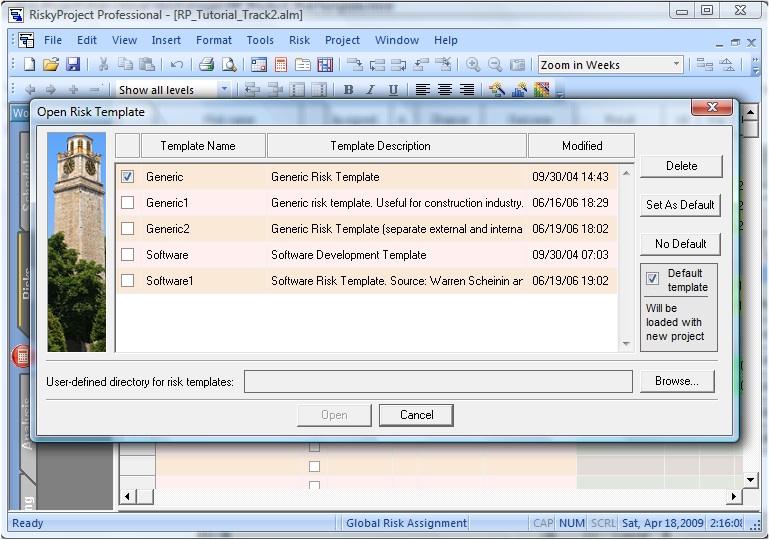Screen dimensions: 769x540
Task: Open the Risk menu
Action: click(x=299, y=40)
